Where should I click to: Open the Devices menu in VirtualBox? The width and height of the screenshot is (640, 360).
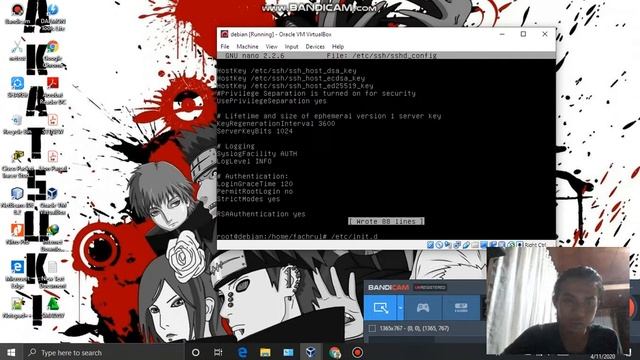point(315,47)
